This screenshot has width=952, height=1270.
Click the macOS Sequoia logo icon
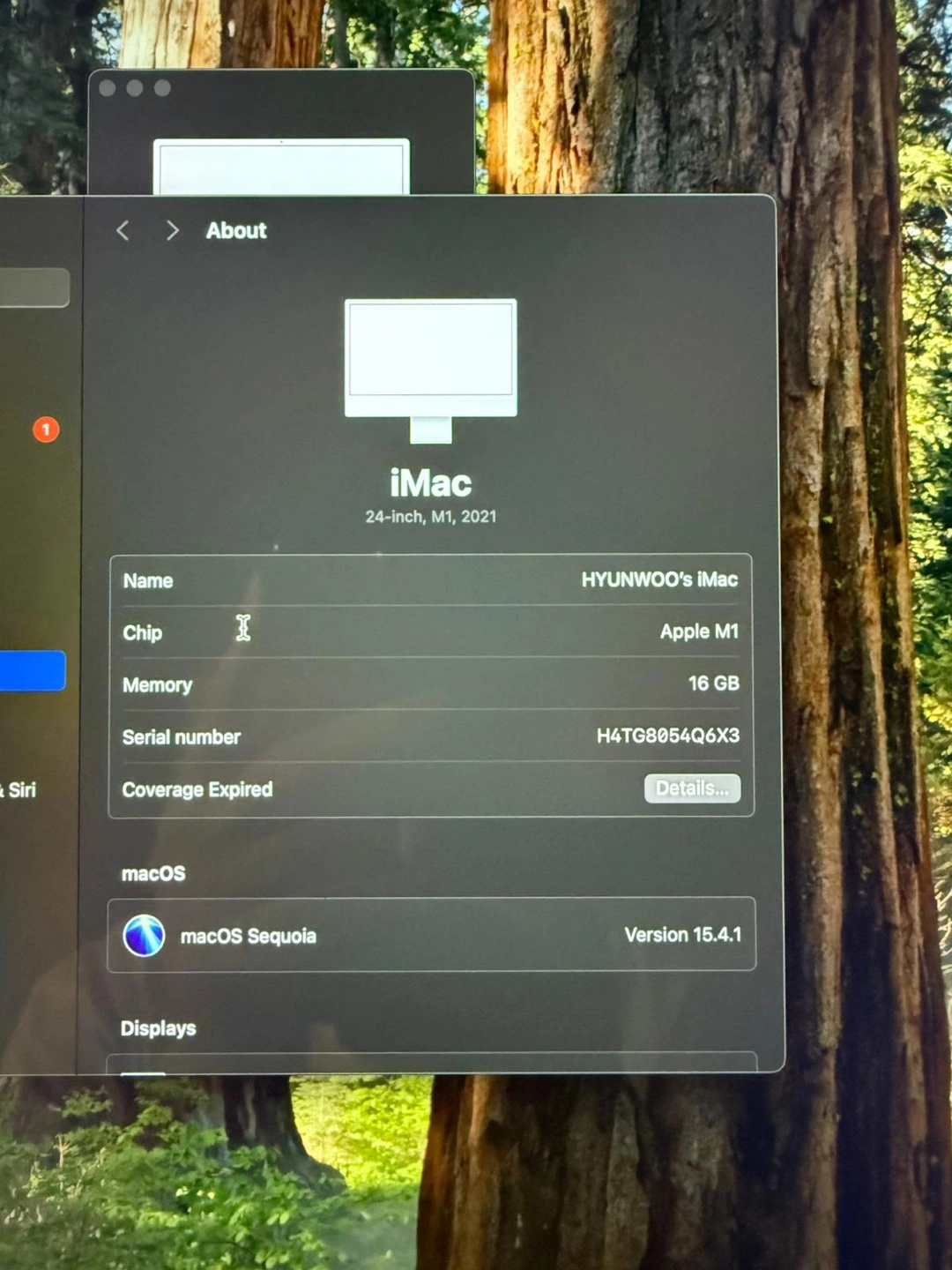[144, 936]
